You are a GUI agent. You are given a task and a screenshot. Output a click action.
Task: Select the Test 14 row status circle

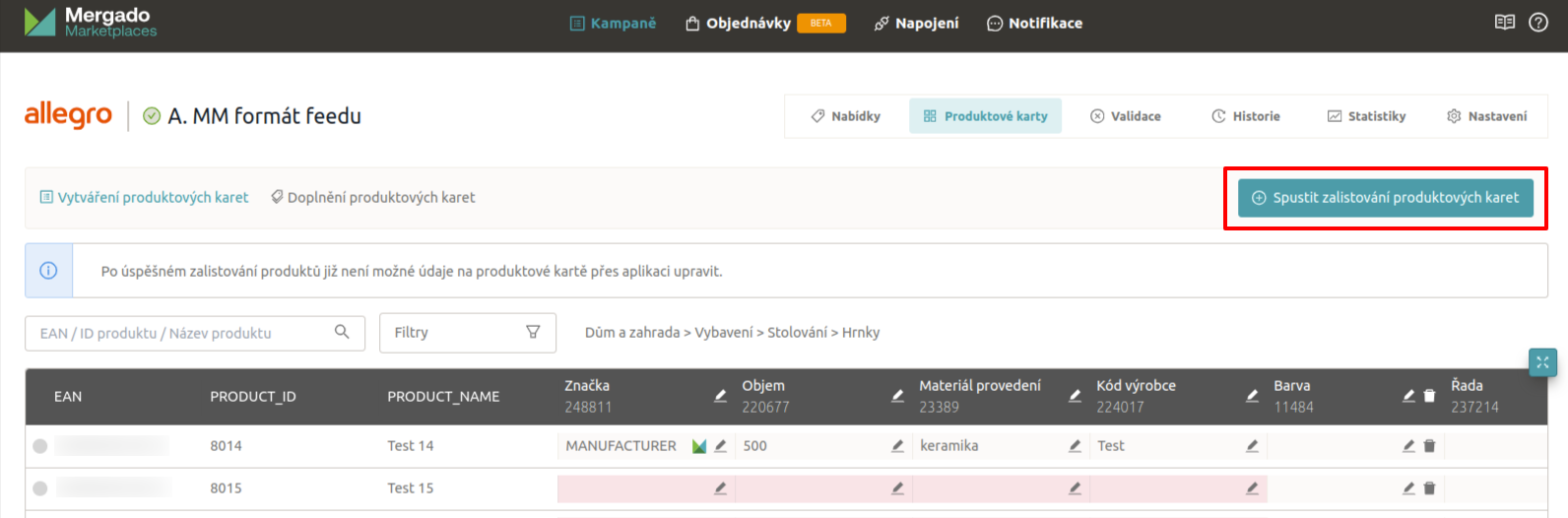pos(40,446)
